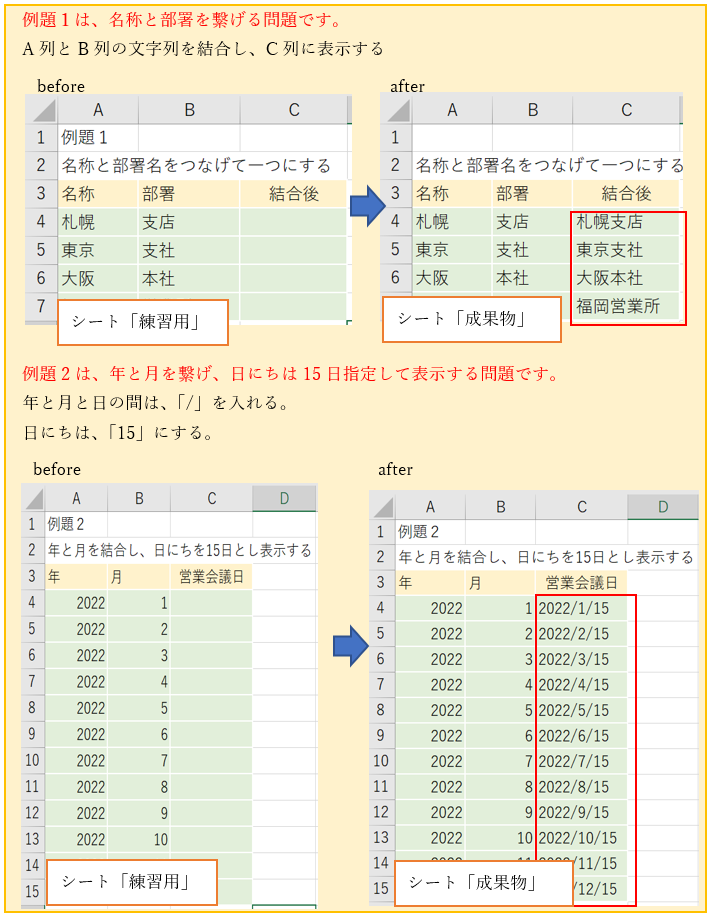The width and height of the screenshot is (711, 918).
Task: Click the select-all corner in Example 1 after sheet
Action: coord(395,110)
